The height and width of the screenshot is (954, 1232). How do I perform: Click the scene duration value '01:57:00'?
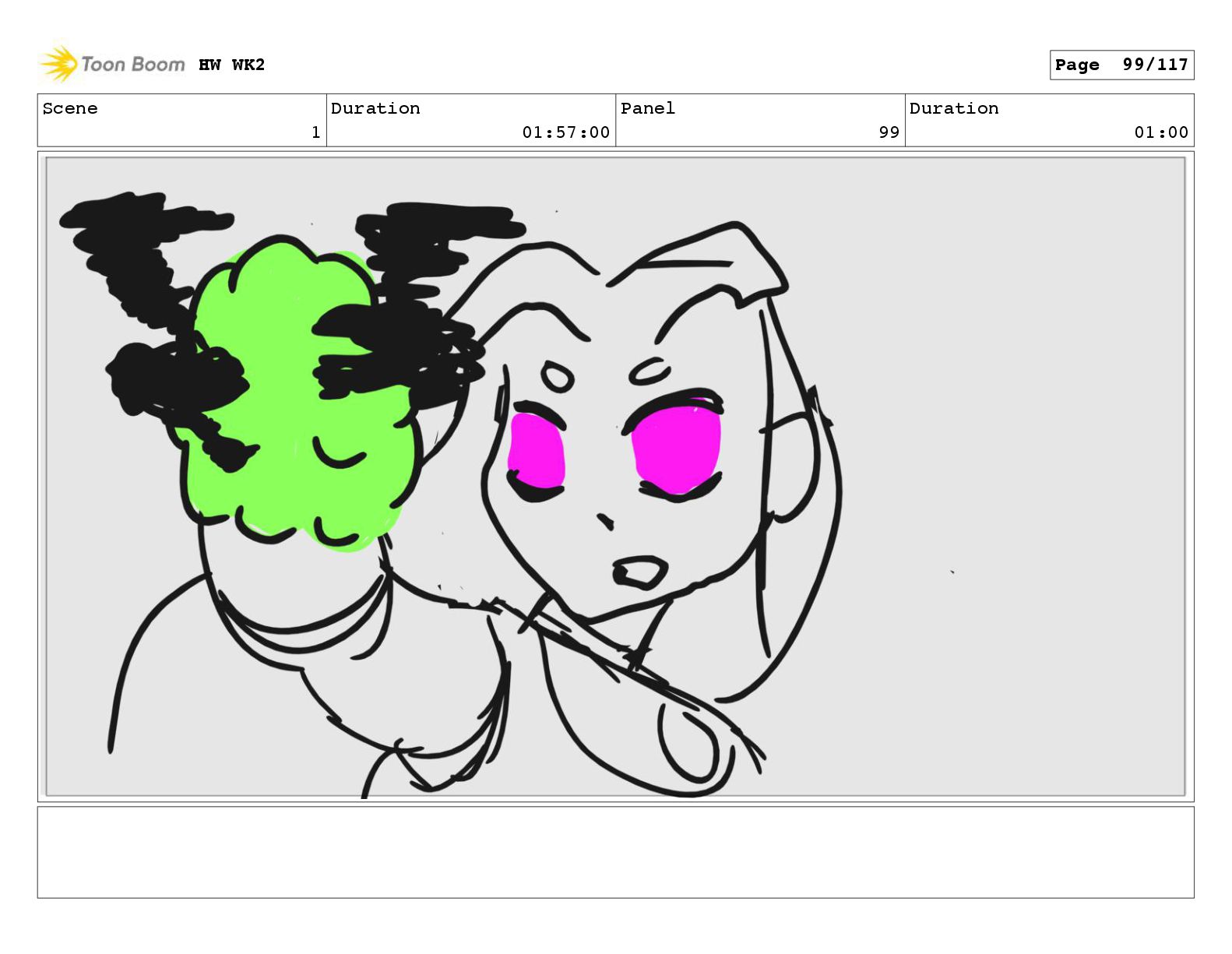(566, 132)
